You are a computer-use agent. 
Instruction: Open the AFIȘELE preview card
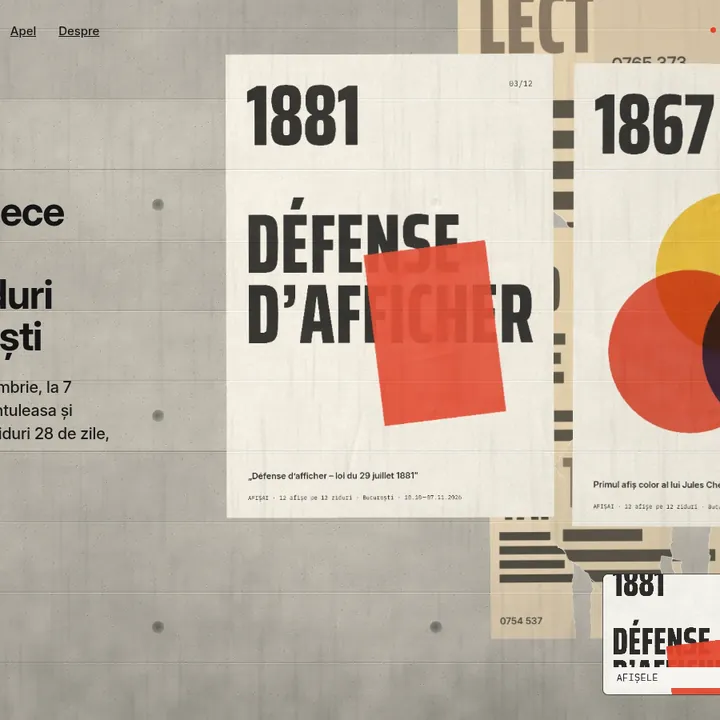(x=662, y=634)
